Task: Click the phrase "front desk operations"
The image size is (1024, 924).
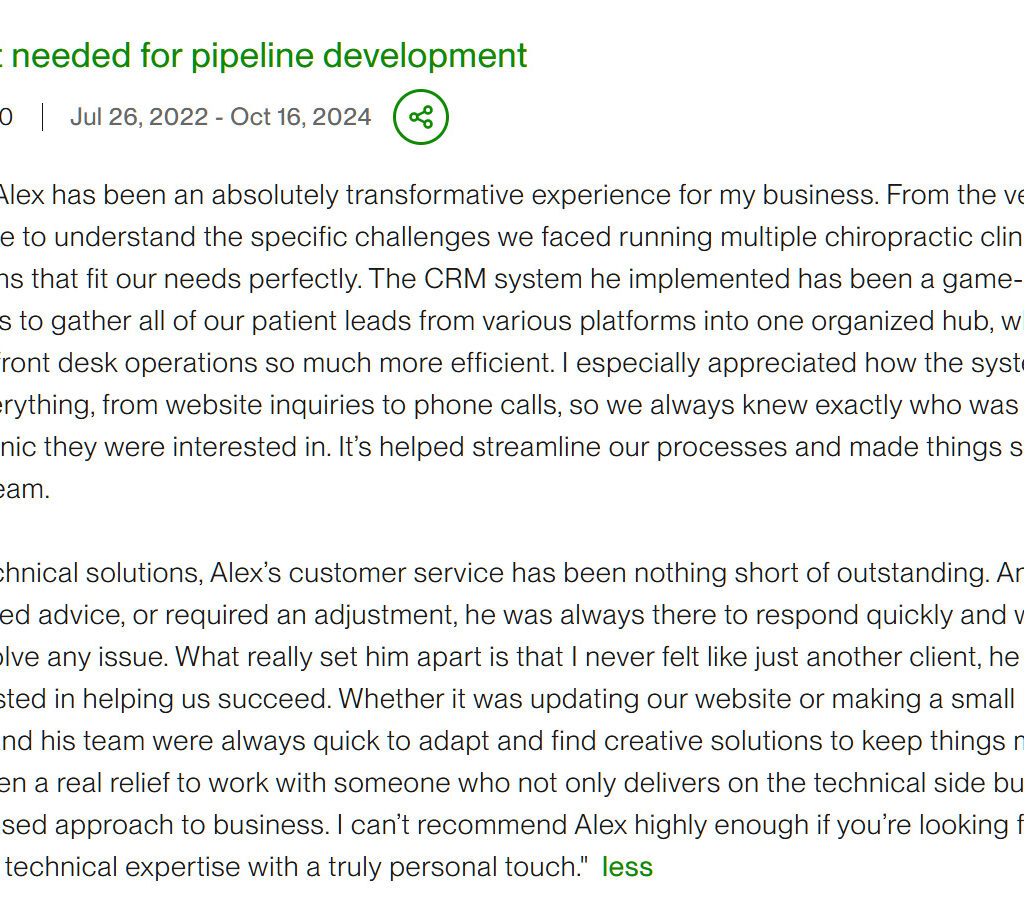Action: click(x=110, y=363)
